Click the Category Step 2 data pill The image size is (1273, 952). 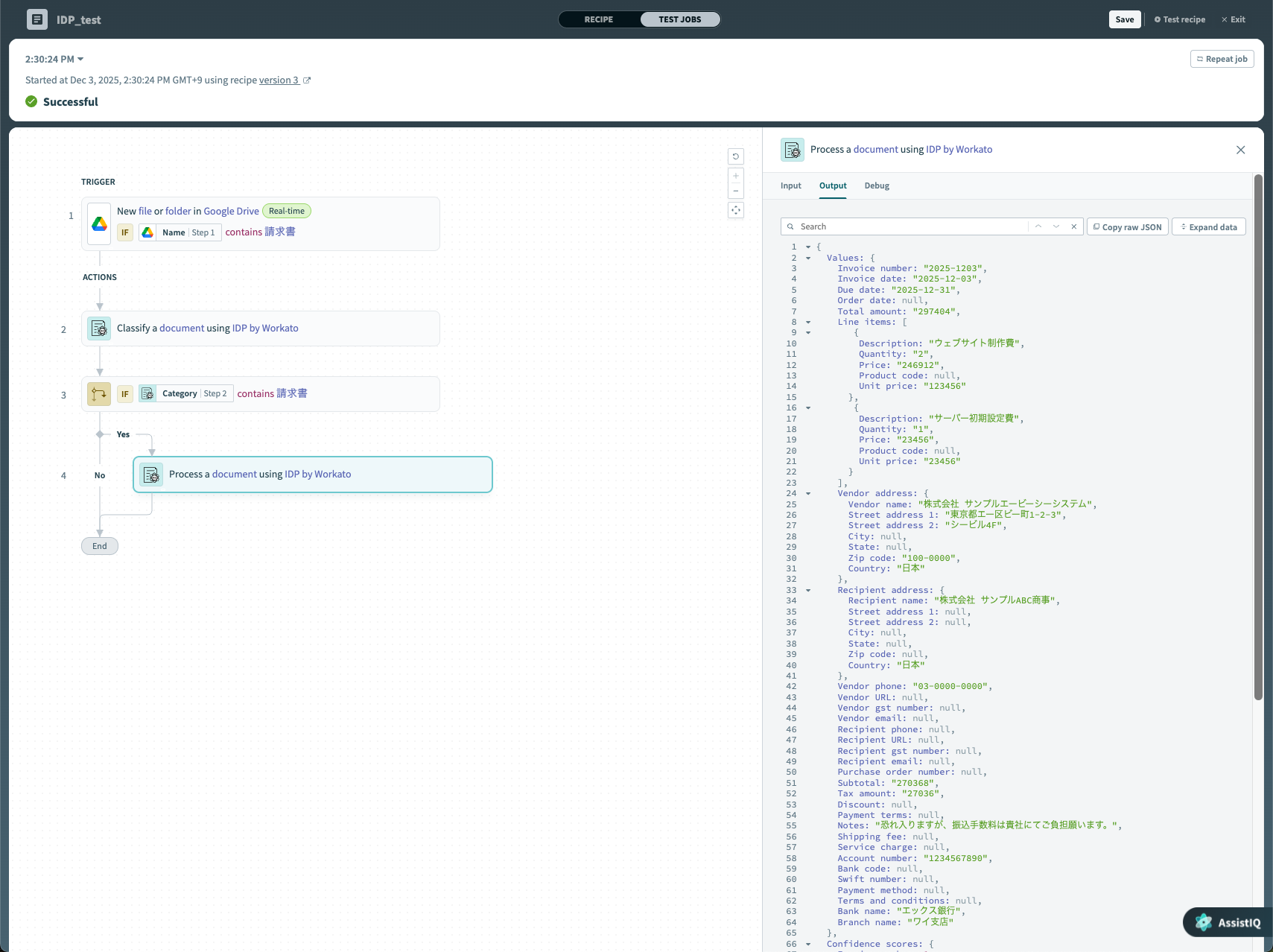(x=186, y=393)
